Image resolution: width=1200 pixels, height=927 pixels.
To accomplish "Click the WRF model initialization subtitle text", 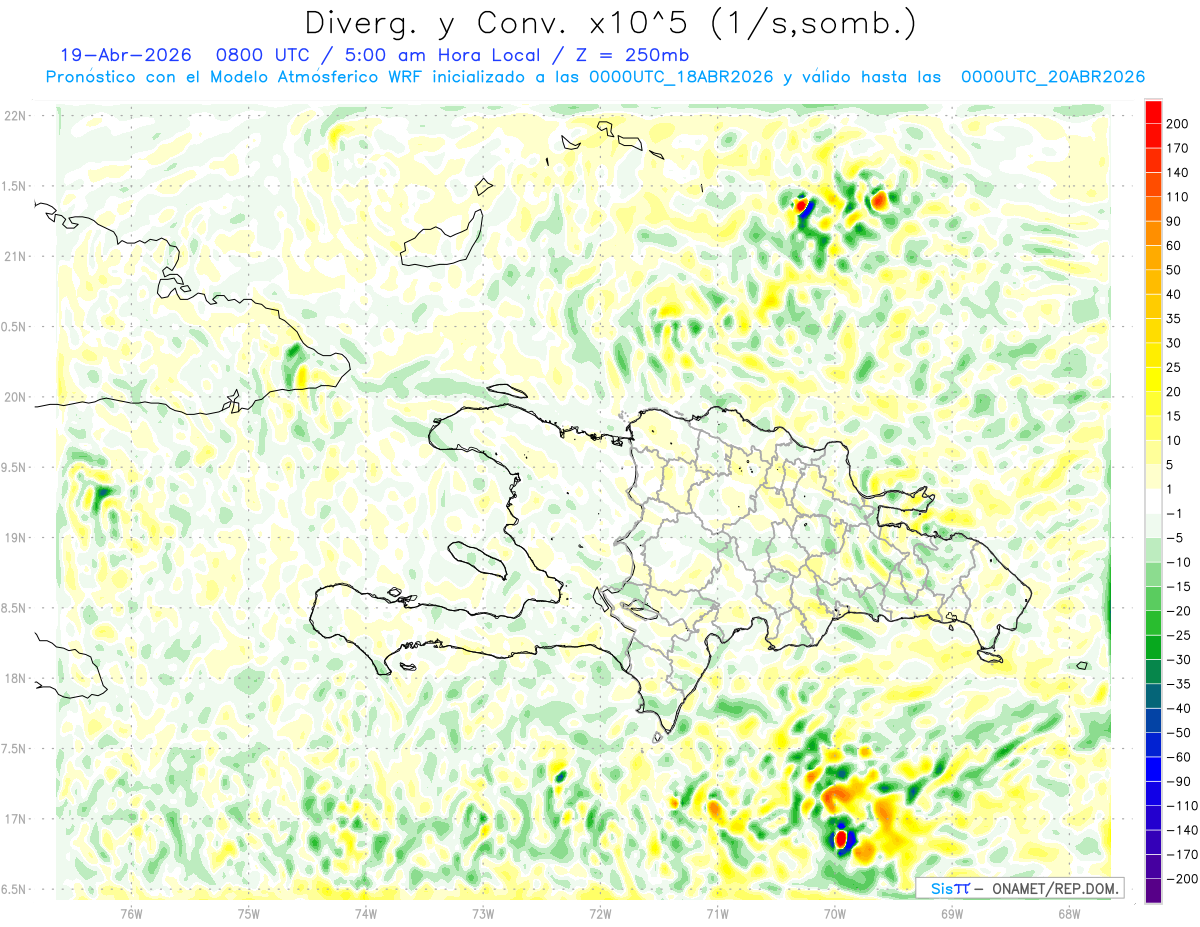I will 595,77.
